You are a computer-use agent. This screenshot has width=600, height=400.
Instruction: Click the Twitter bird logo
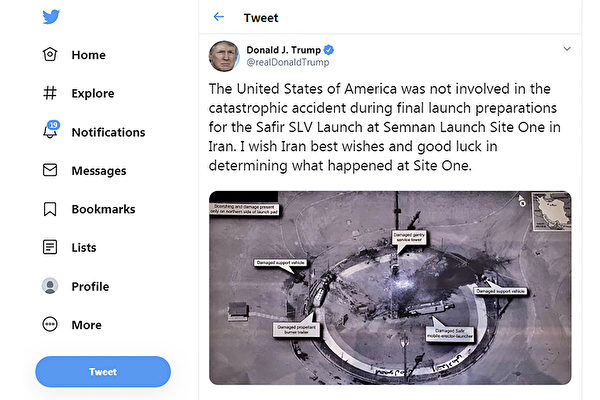click(x=51, y=18)
